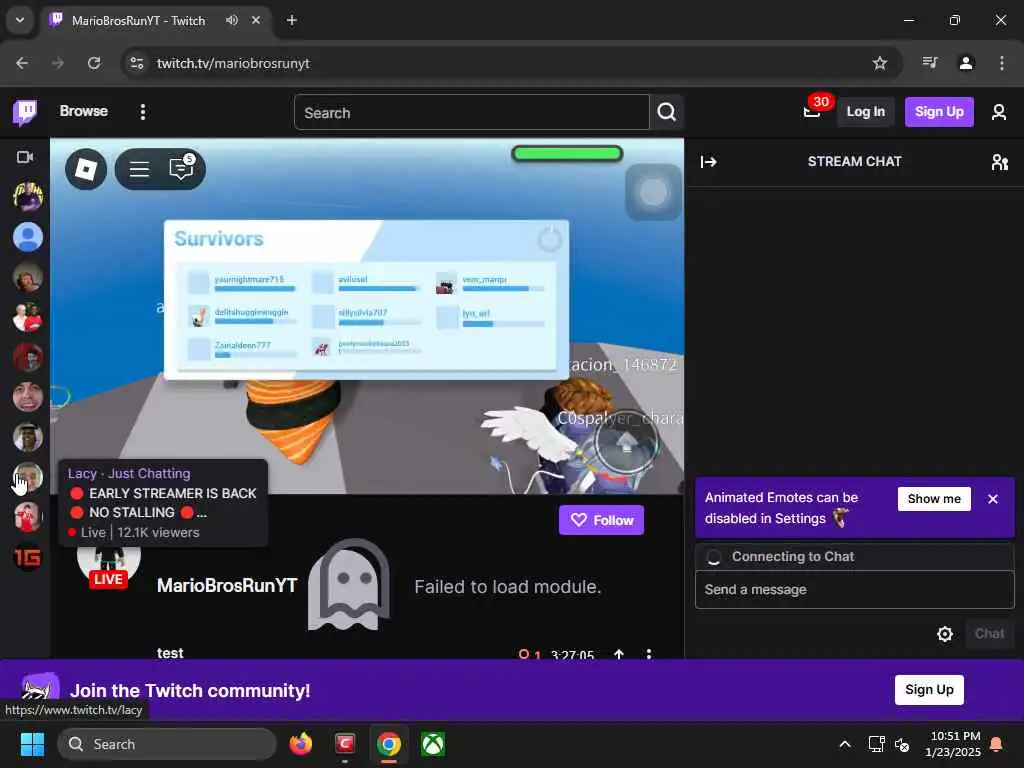
Task: Open the default blue silhouette channel avatar
Action: 28,236
